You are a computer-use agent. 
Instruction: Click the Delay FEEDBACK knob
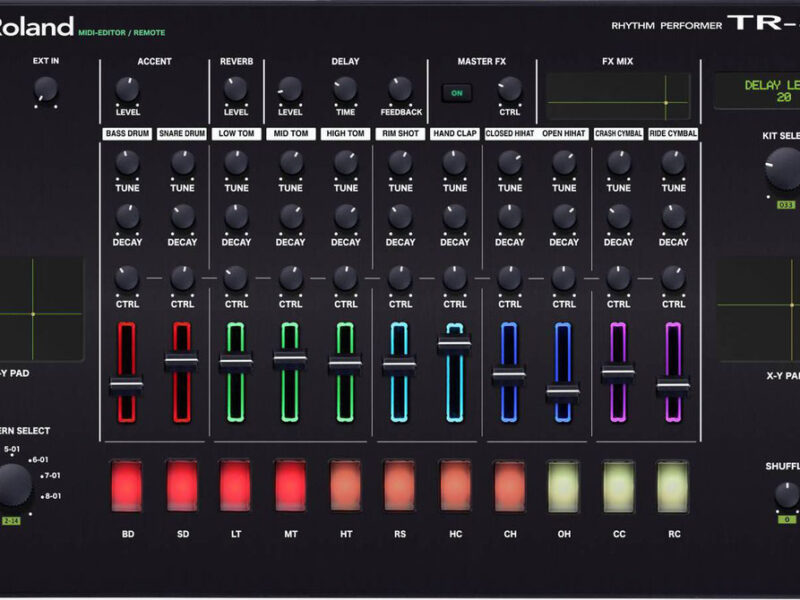(400, 89)
